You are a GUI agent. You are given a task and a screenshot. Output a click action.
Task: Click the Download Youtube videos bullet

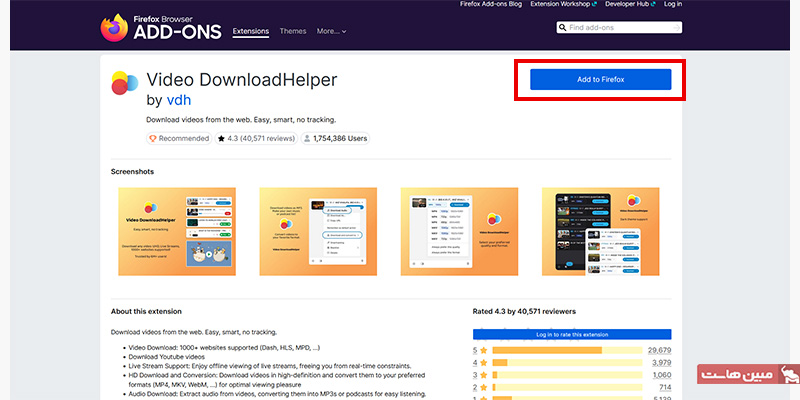pos(166,357)
